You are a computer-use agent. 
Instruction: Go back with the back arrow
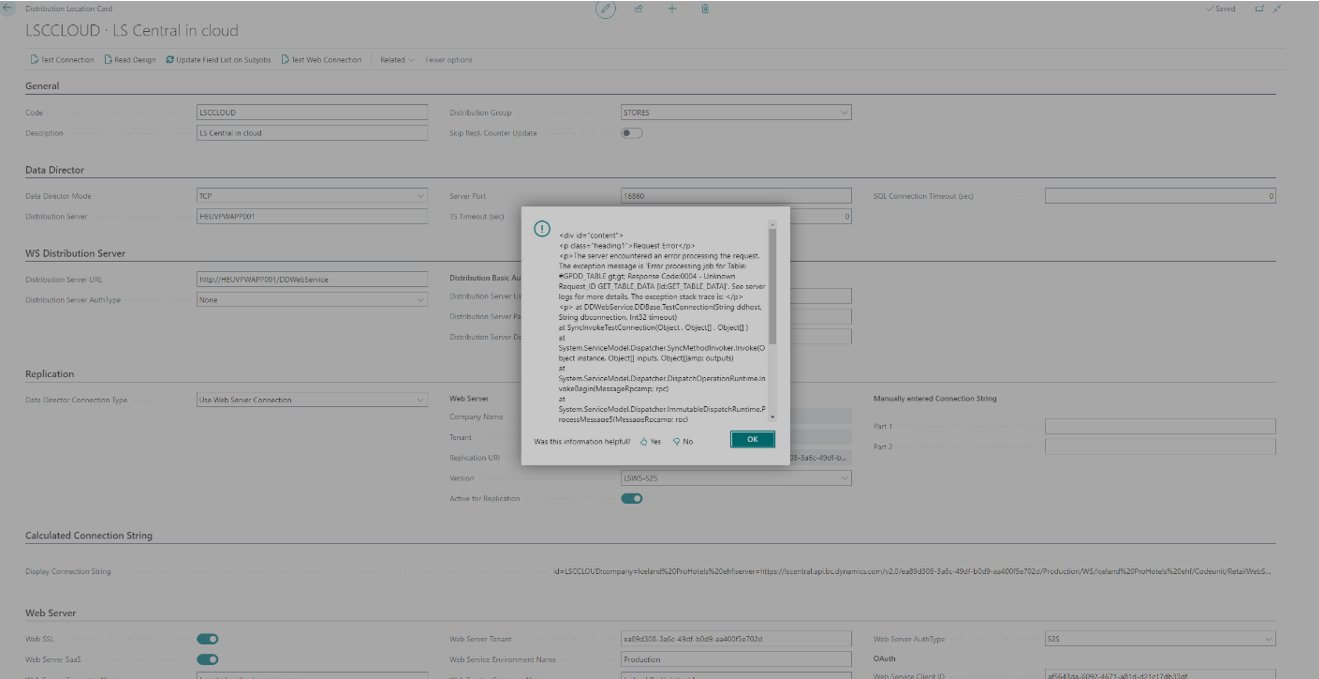click(9, 8)
